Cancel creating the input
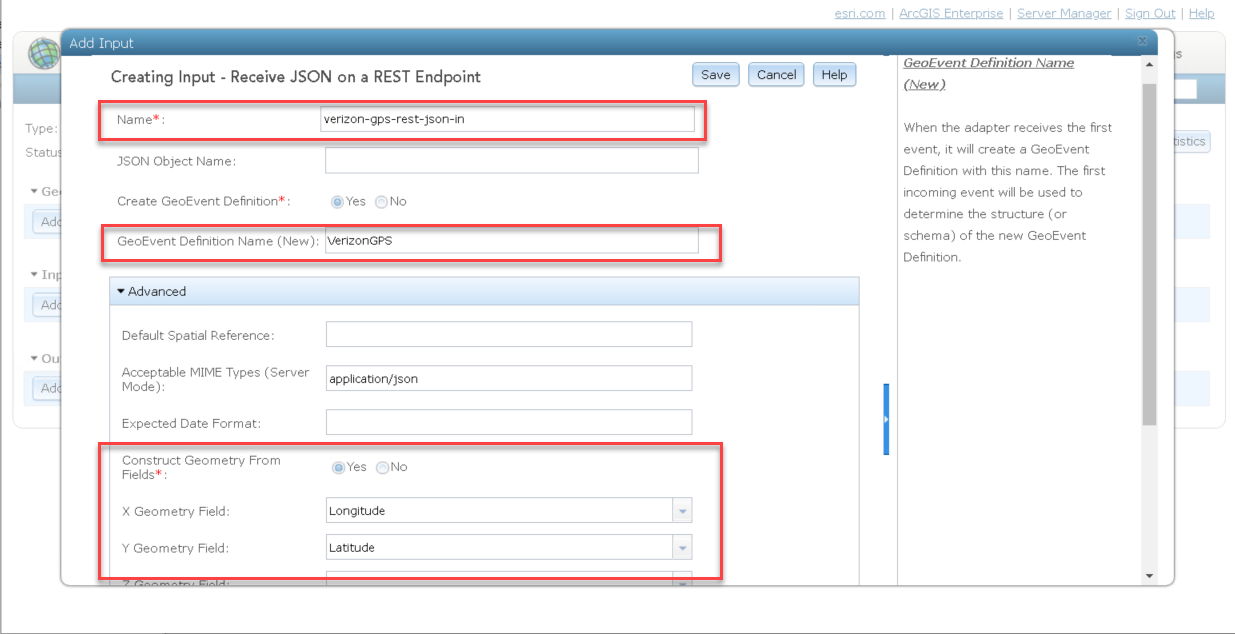 click(x=776, y=75)
